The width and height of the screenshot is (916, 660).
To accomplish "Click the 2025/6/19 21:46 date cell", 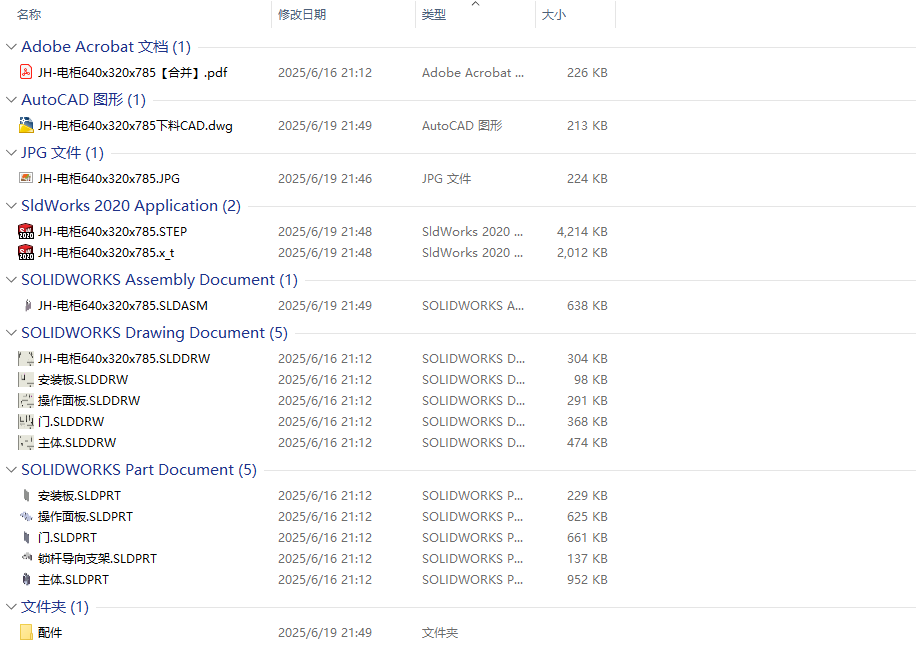I will point(325,178).
